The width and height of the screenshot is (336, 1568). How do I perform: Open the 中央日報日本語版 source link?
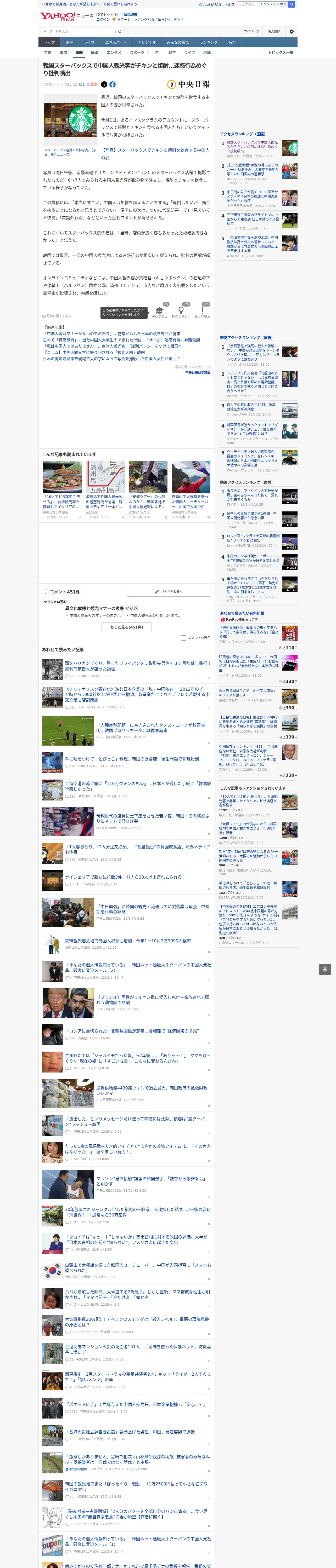[198, 372]
